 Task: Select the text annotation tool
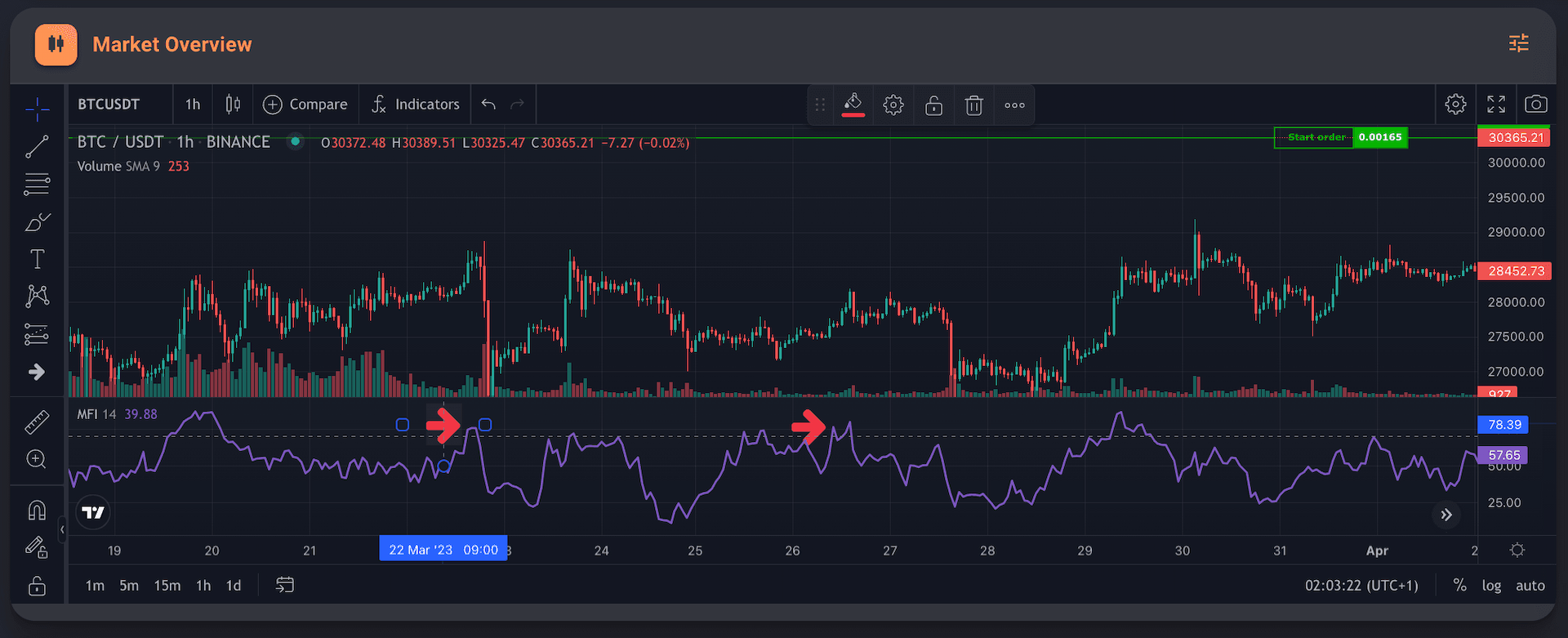coord(37,260)
